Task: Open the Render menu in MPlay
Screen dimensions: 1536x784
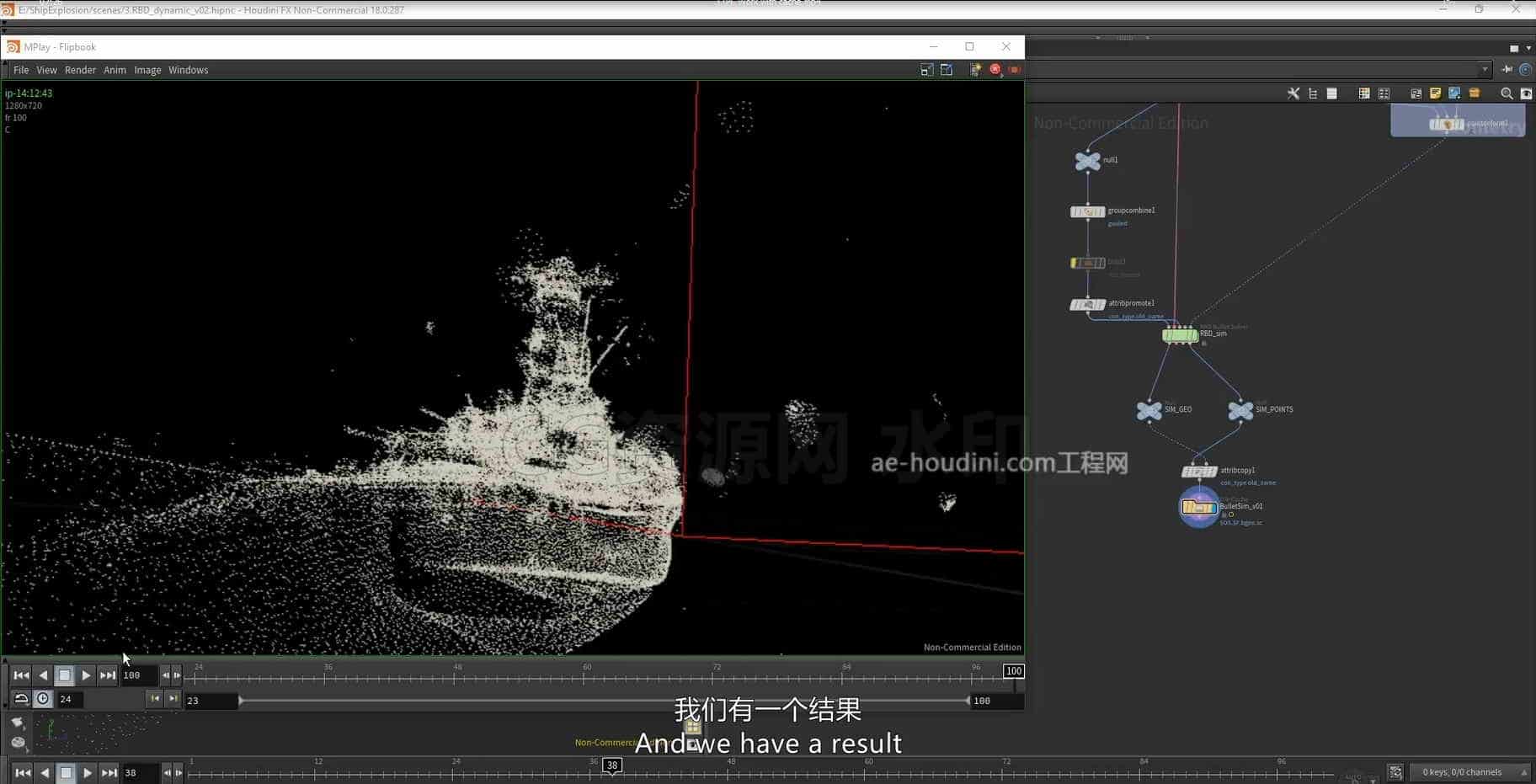Action: pos(80,70)
